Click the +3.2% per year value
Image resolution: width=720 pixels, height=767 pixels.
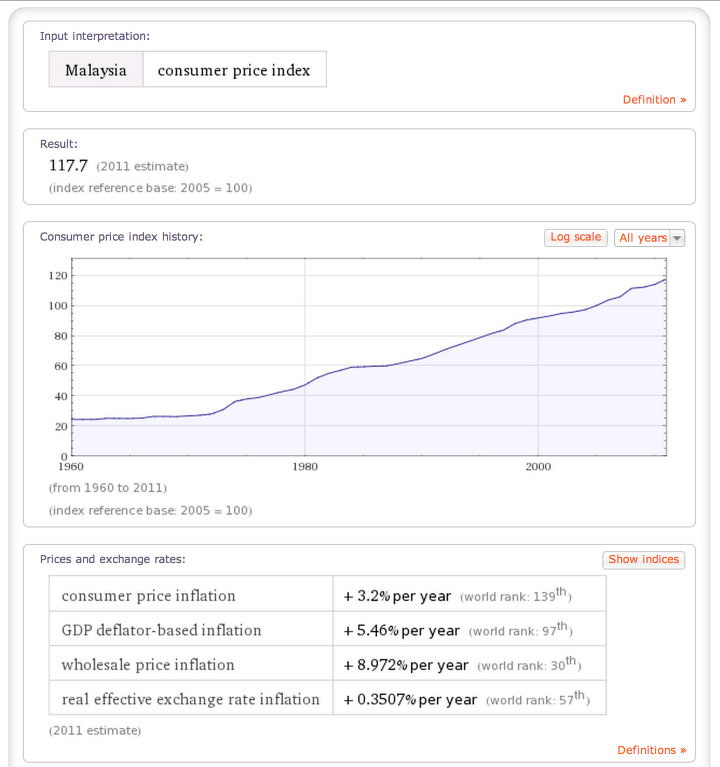click(397, 596)
